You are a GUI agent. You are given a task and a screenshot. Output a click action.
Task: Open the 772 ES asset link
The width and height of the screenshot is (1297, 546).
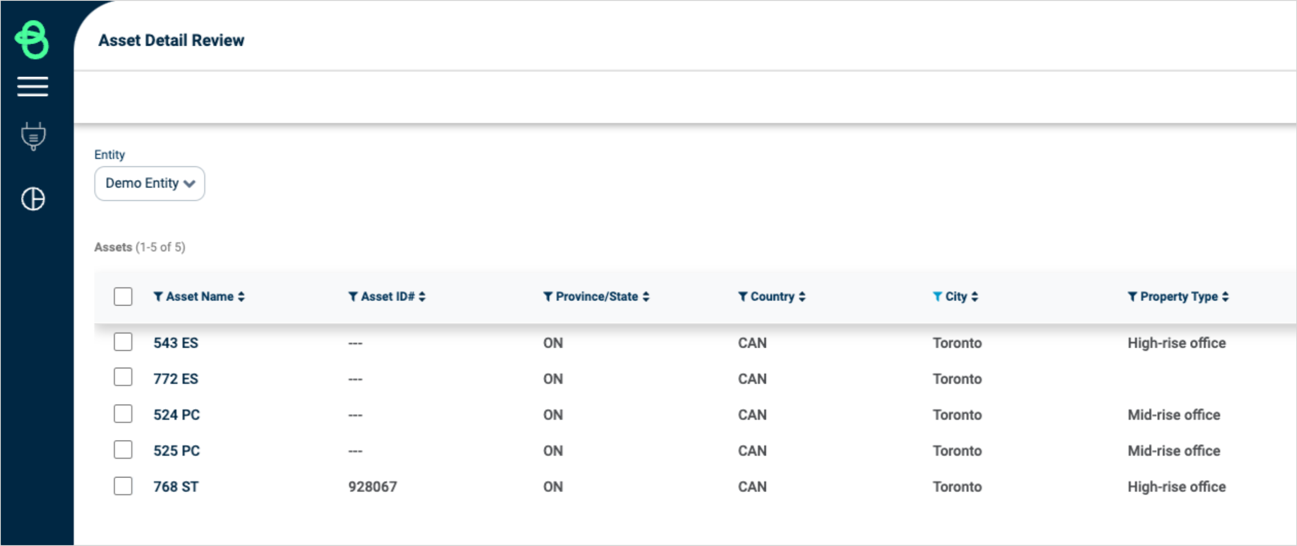pos(176,379)
